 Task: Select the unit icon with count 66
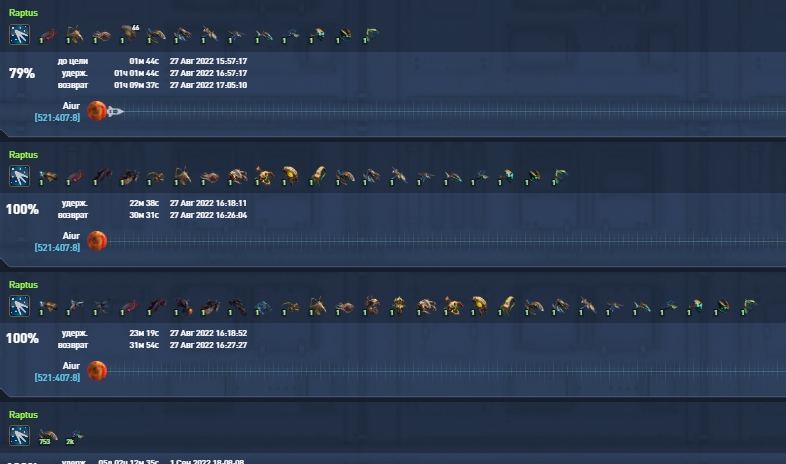pos(129,34)
